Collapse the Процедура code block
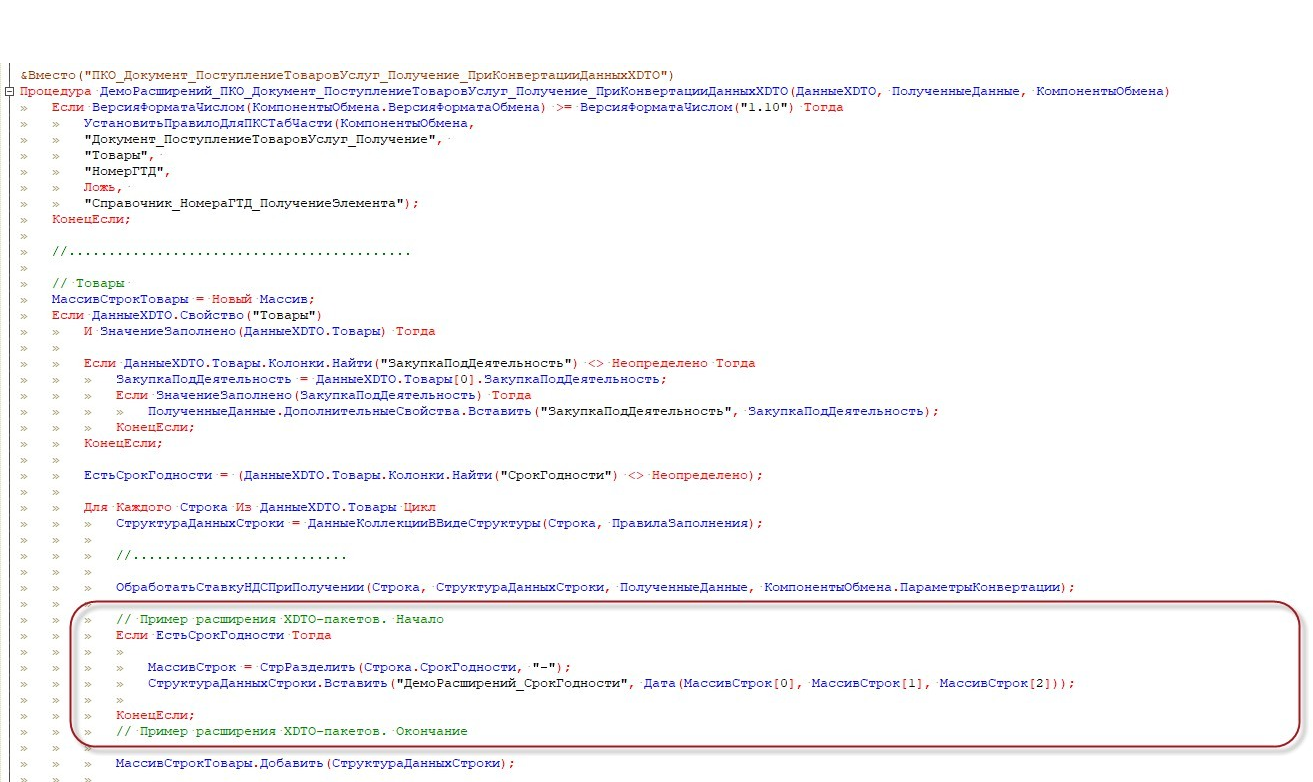The width and height of the screenshot is (1313, 782). coord(9,92)
